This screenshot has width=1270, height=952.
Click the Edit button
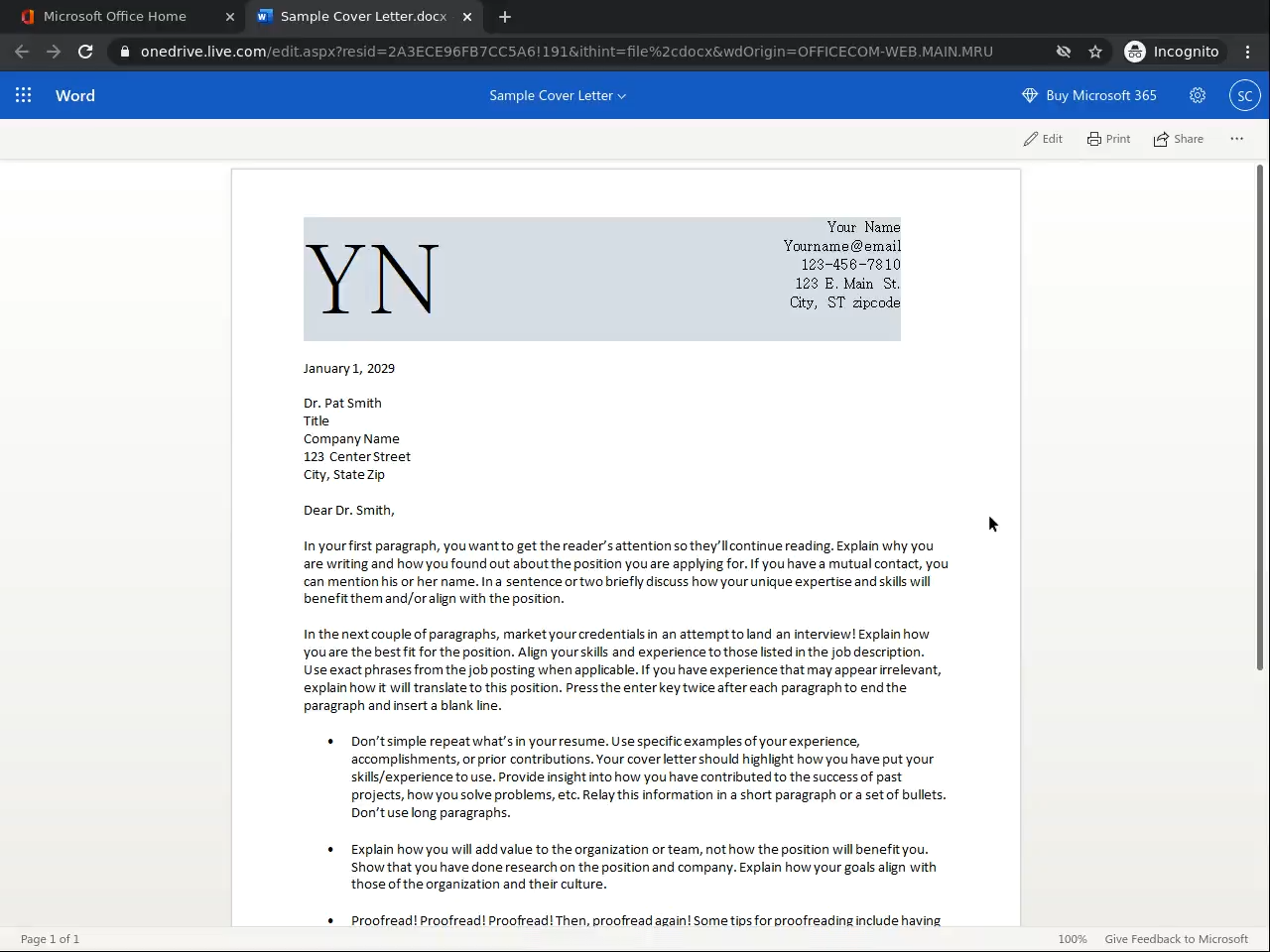[1043, 139]
